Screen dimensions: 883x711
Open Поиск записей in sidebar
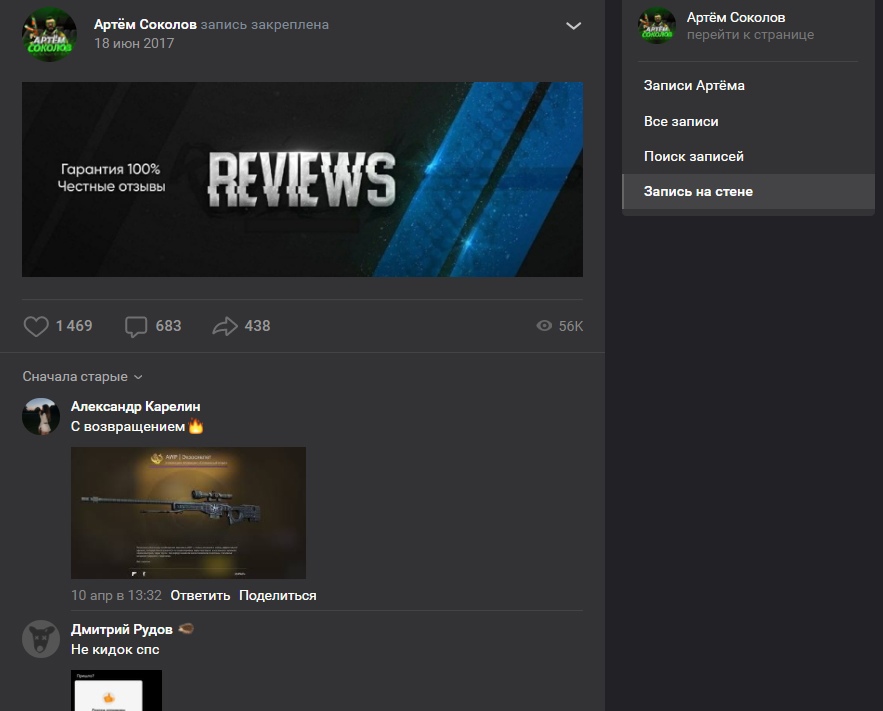(693, 156)
